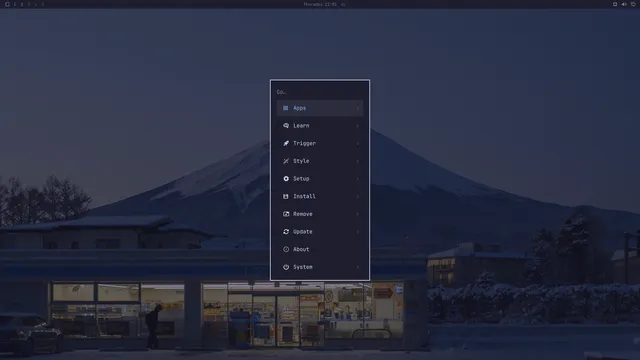Switch to workspace 2 in top bar
Screen dimensions: 640x360
(22, 4)
